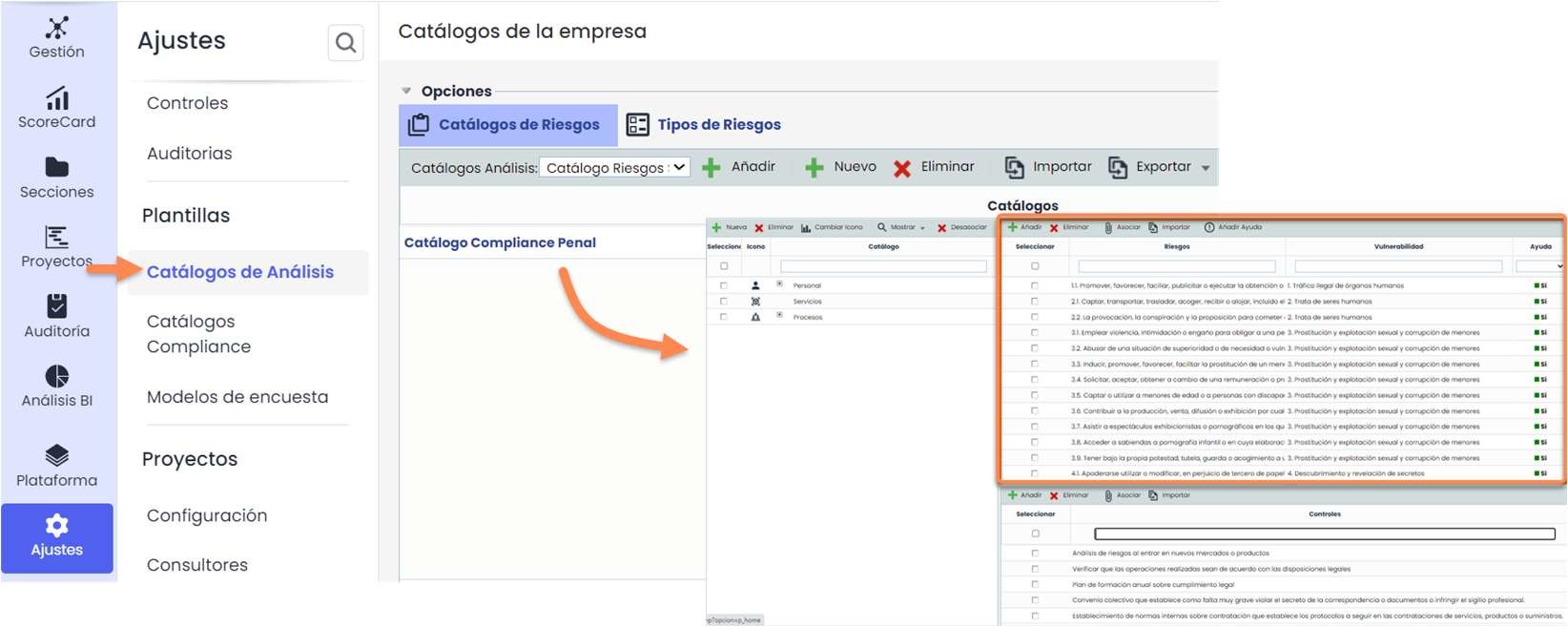The width and height of the screenshot is (1568, 628).
Task: Click the Cambiar Icono chart icon
Action: pos(806,228)
